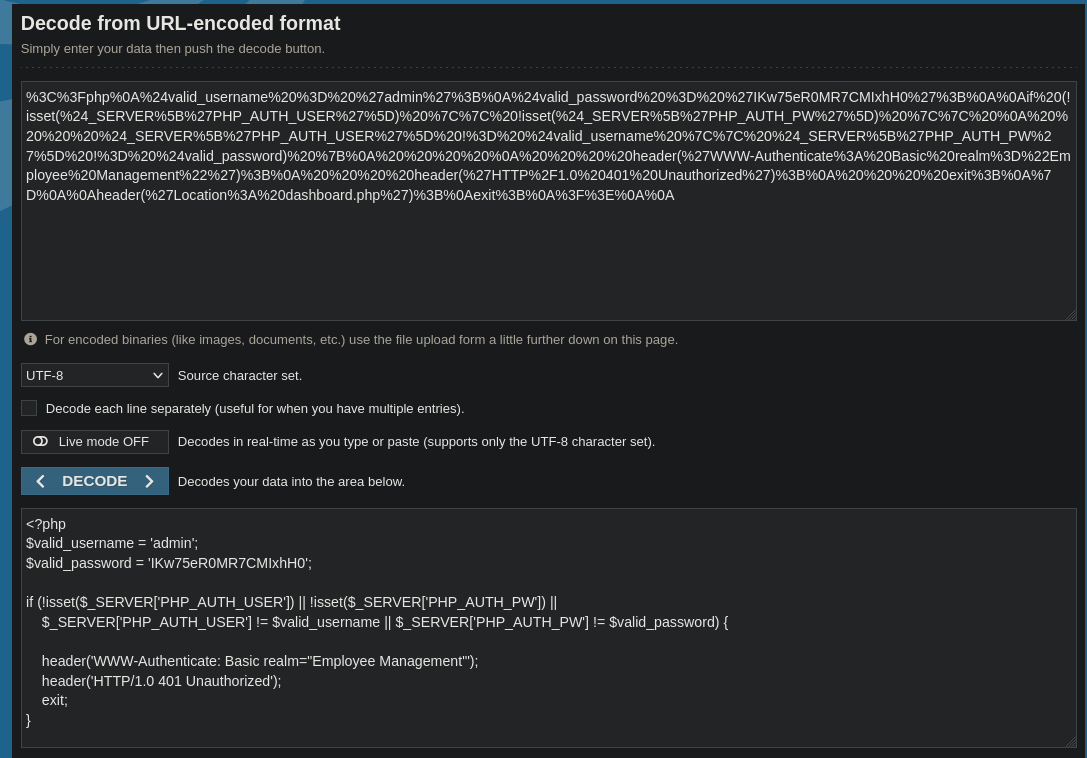Focus the URL-encoded input text area
This screenshot has width=1087, height=758.
point(549,201)
